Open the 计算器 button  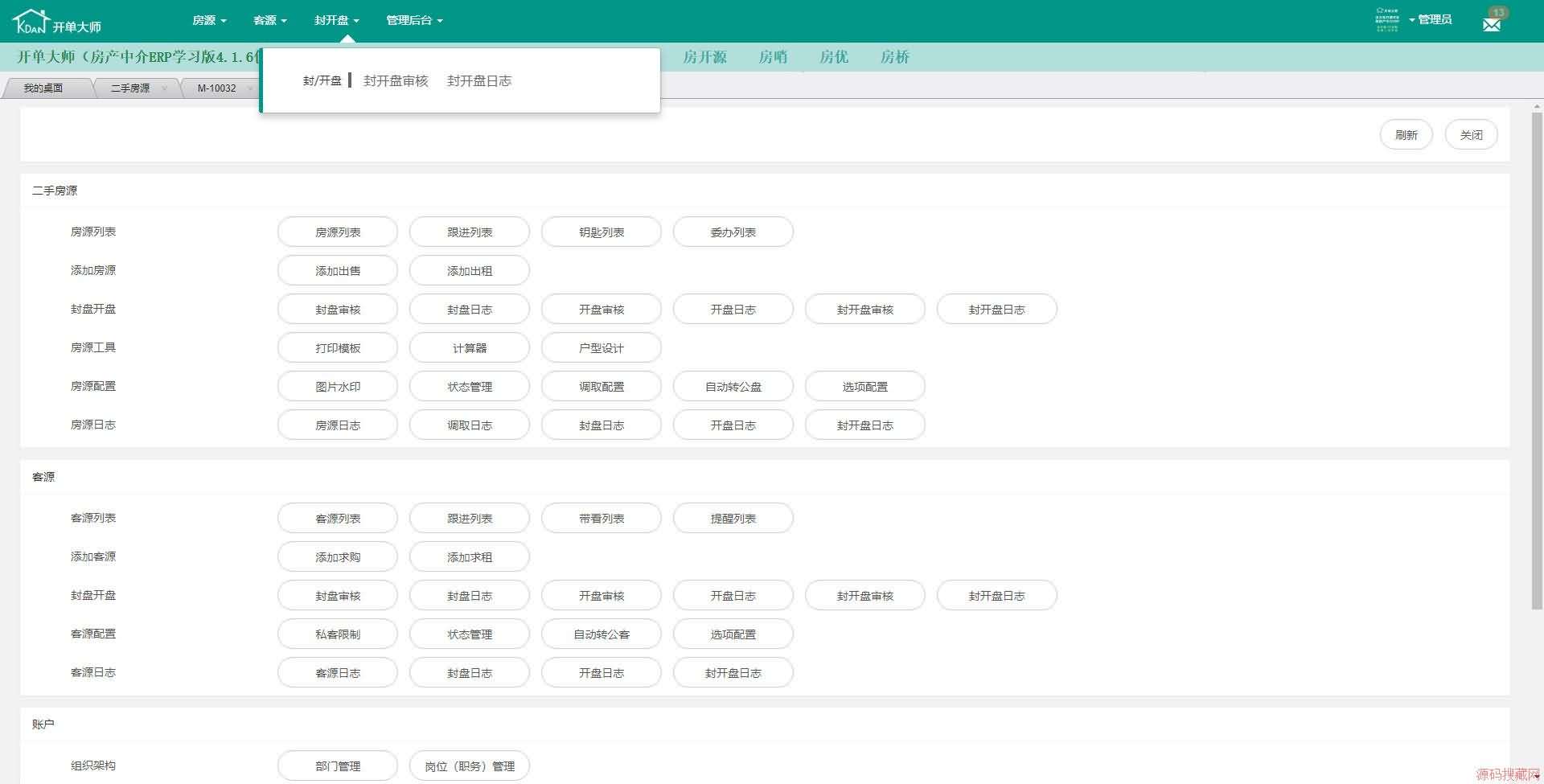tap(470, 348)
